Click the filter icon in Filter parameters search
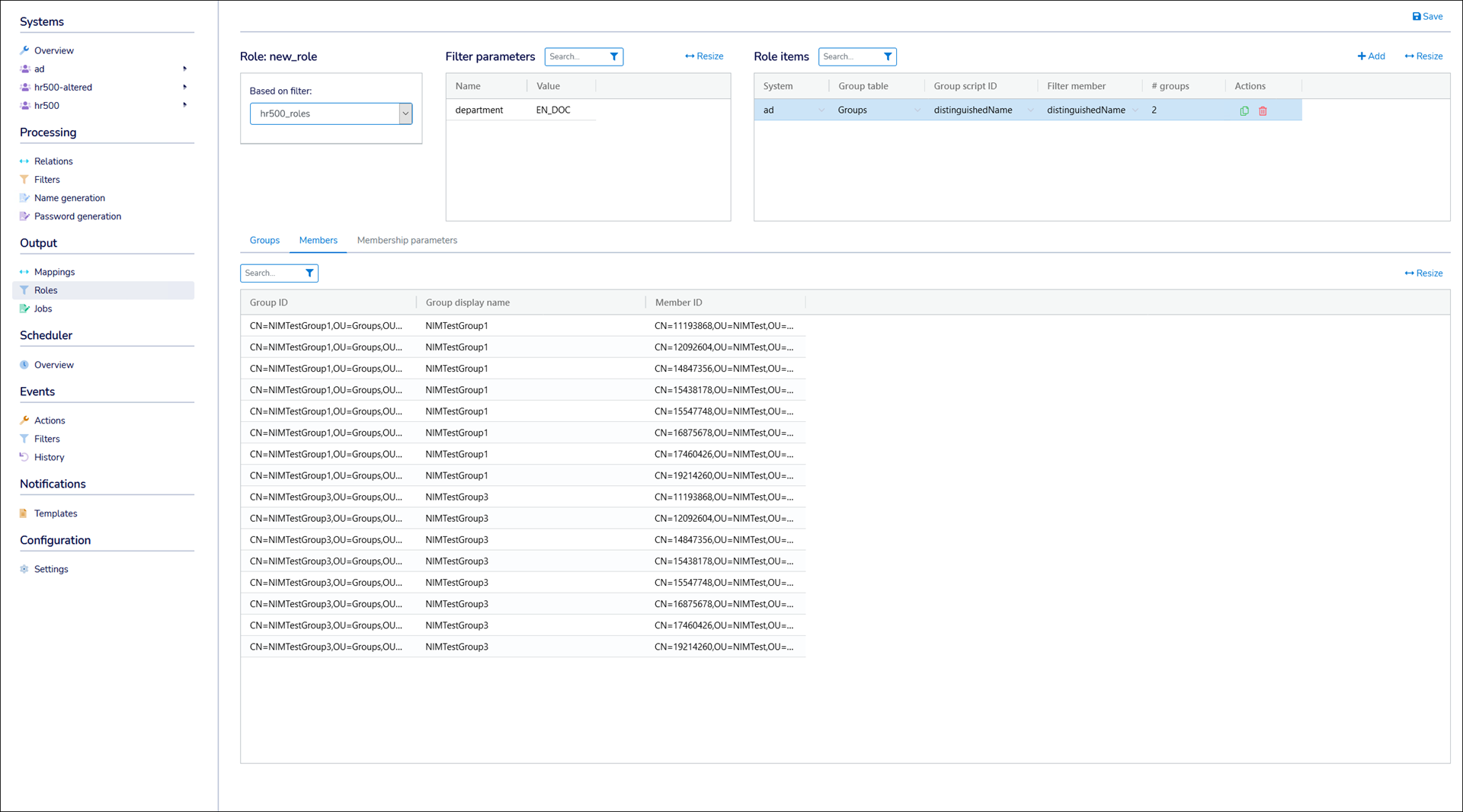This screenshot has width=1463, height=812. (614, 56)
